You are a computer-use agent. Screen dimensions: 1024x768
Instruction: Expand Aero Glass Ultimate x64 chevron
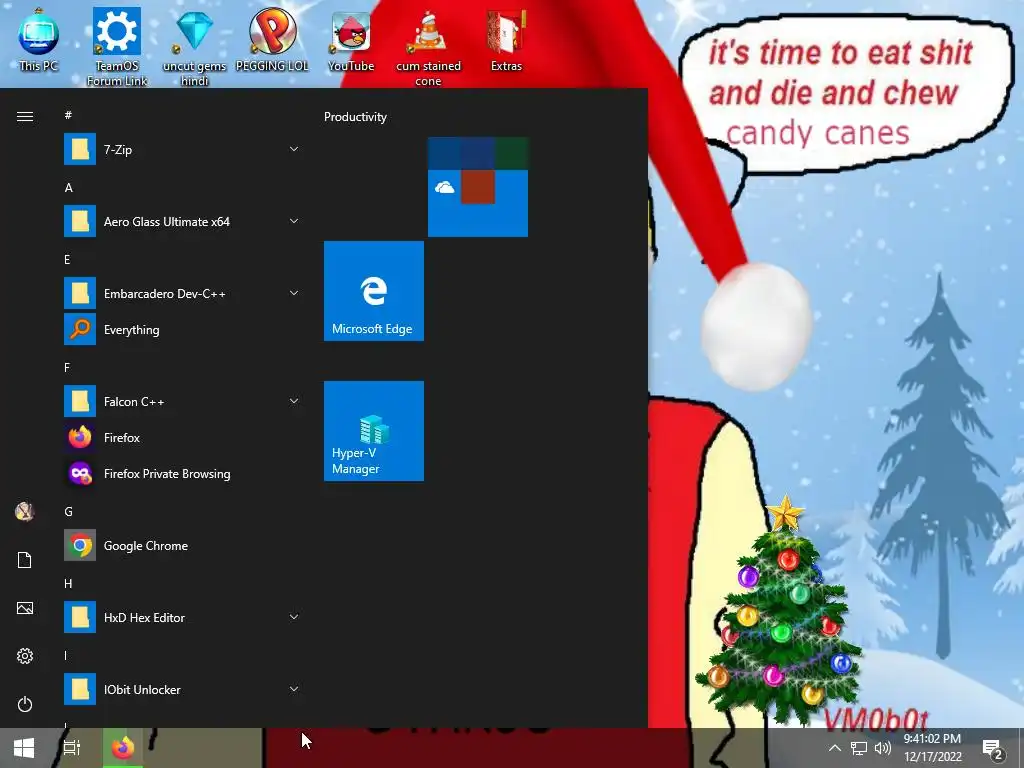coord(294,221)
